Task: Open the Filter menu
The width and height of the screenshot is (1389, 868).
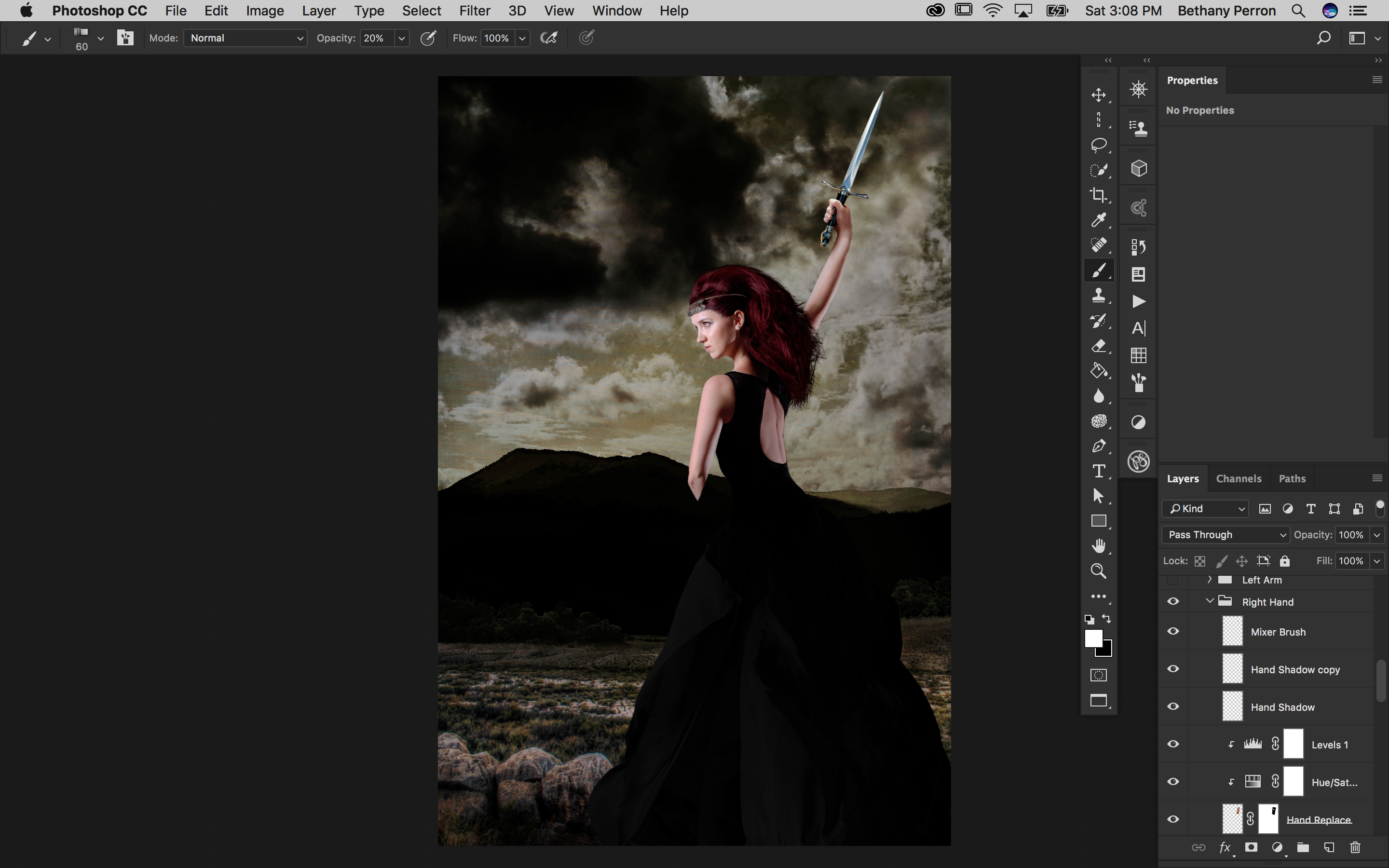Action: coord(475,10)
